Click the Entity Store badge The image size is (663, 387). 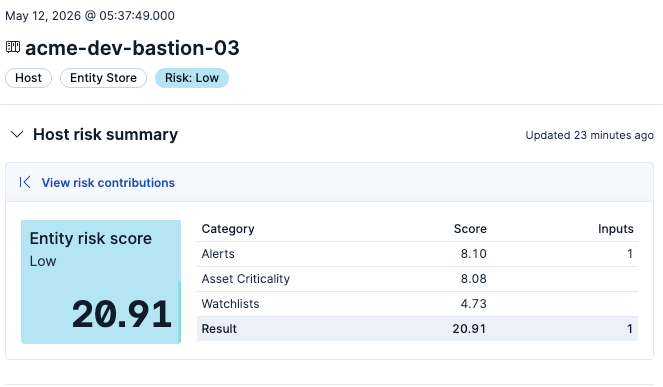coord(103,78)
